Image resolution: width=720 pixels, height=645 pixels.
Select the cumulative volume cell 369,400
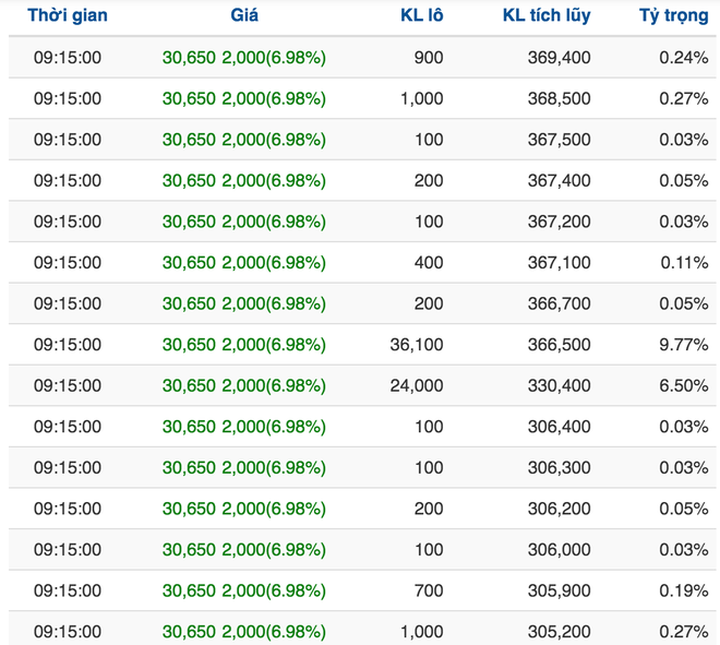coord(559,58)
